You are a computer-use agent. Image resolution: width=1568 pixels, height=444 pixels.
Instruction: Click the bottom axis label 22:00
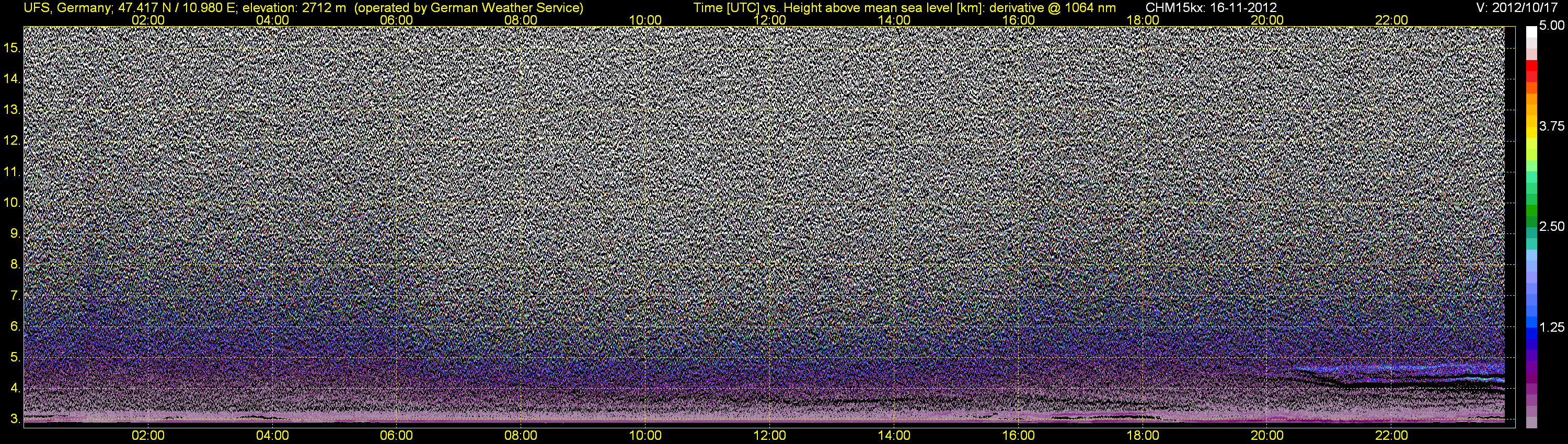(x=1391, y=436)
